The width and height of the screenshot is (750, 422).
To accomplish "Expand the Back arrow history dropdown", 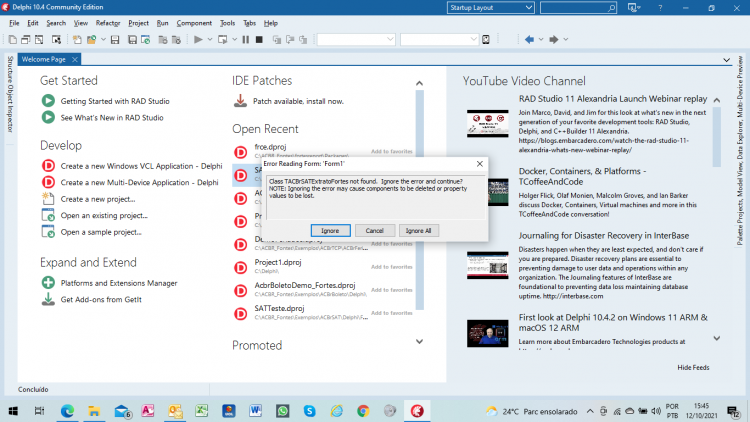I will point(541,40).
